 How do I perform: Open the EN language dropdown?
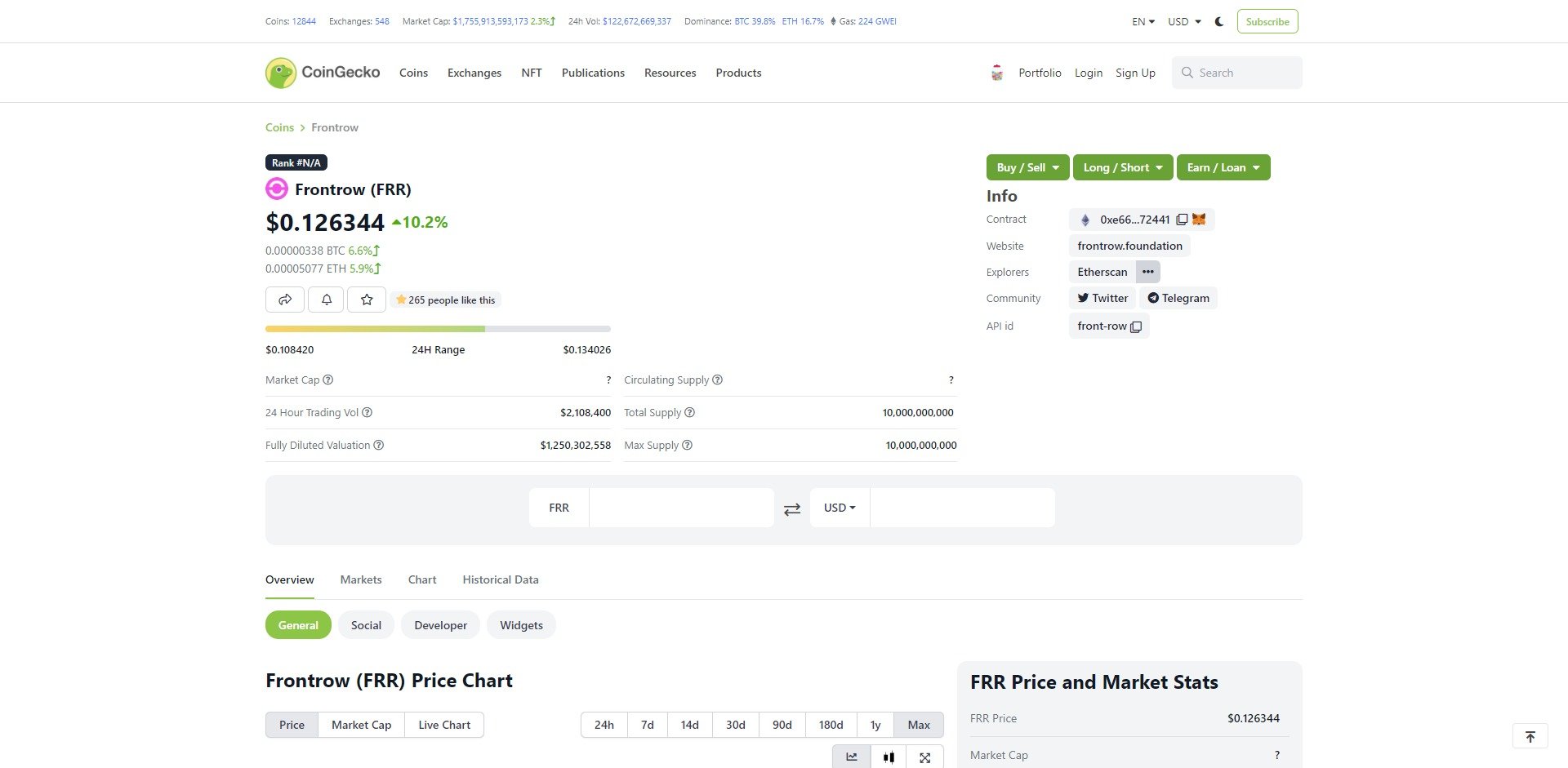tap(1143, 21)
